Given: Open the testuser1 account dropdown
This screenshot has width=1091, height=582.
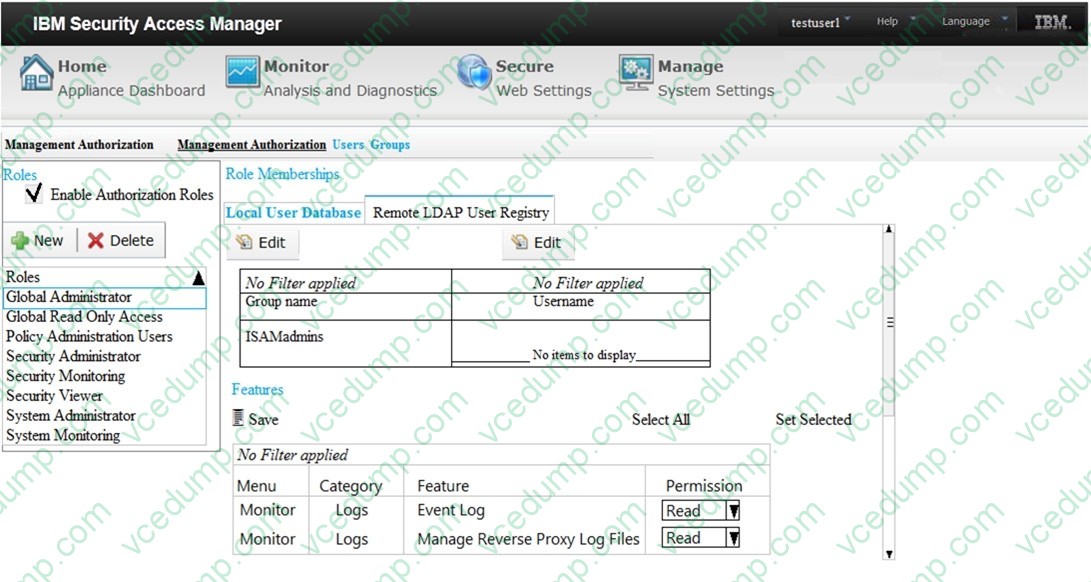Looking at the screenshot, I should (847, 21).
